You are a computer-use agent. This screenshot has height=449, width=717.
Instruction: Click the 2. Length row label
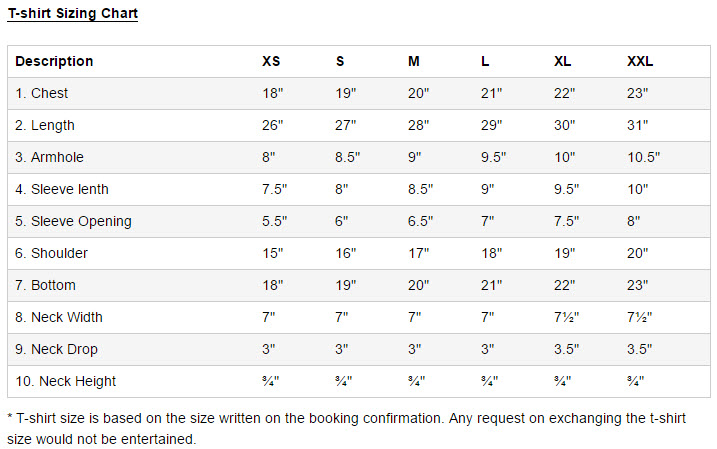tap(45, 125)
